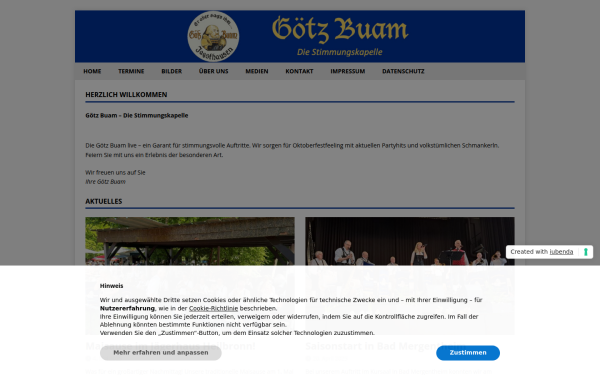Screen dimensions: 600x375
Task: Navigate to IMPRESSUM
Action: tap(347, 71)
